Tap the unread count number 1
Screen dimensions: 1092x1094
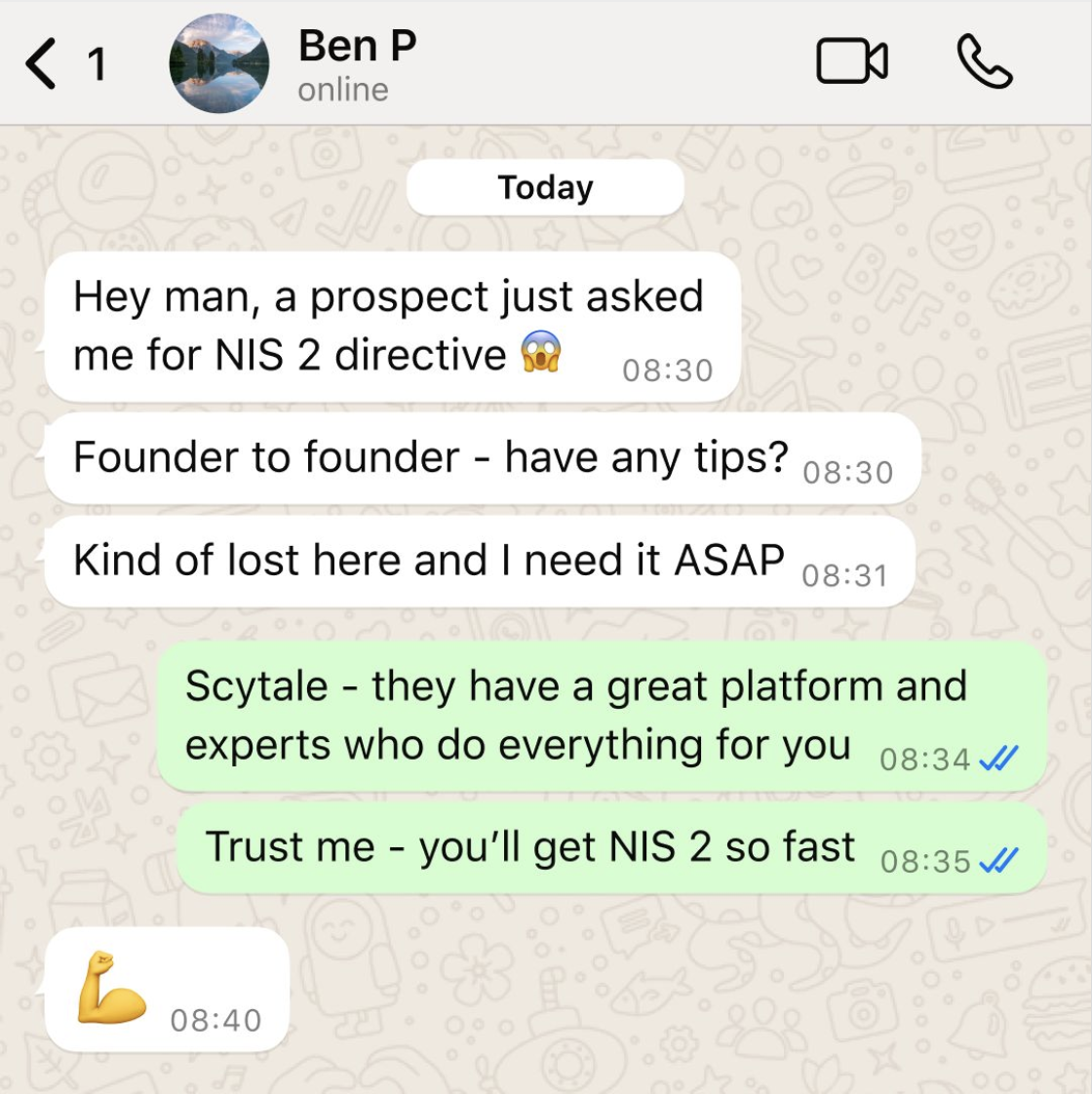[97, 64]
